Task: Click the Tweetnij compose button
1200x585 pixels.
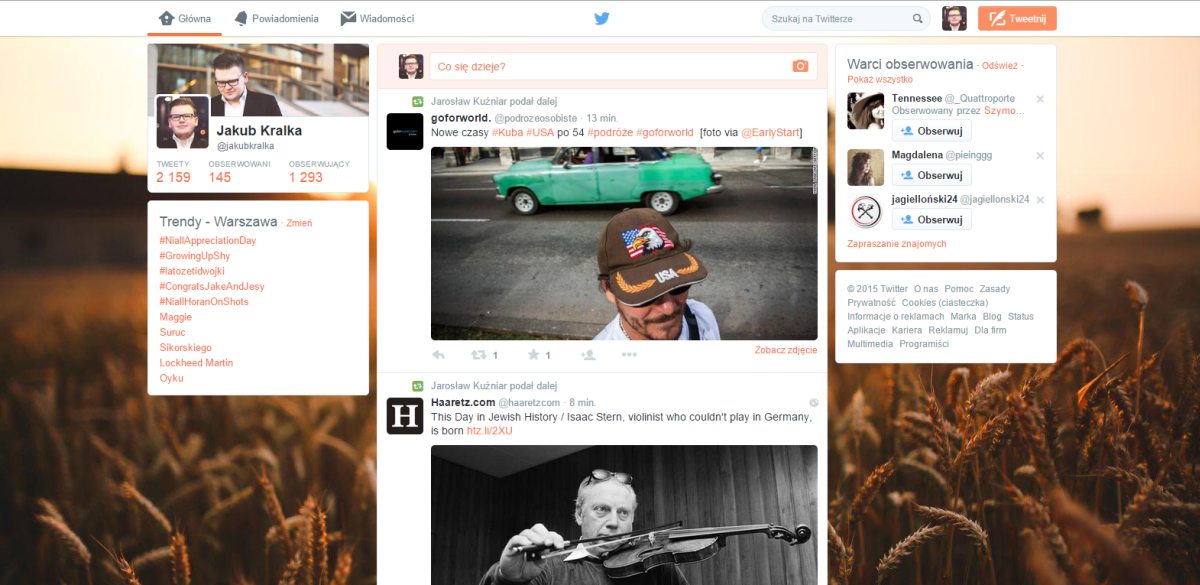Action: click(x=1017, y=18)
